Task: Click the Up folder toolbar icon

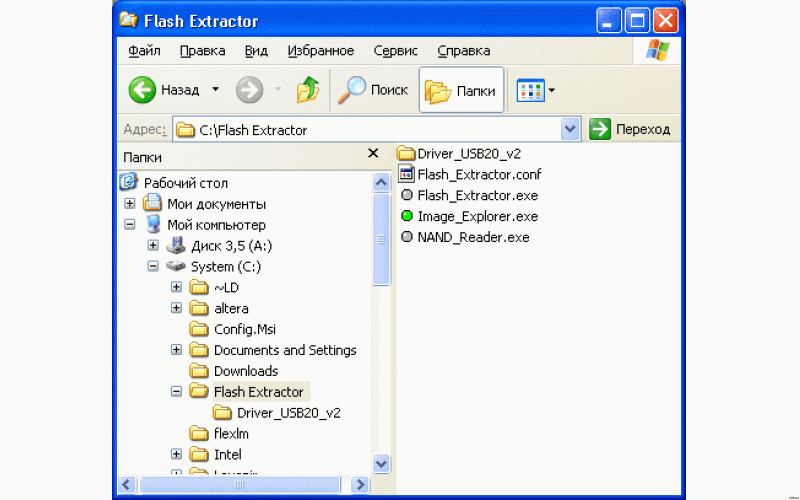Action: [x=307, y=90]
